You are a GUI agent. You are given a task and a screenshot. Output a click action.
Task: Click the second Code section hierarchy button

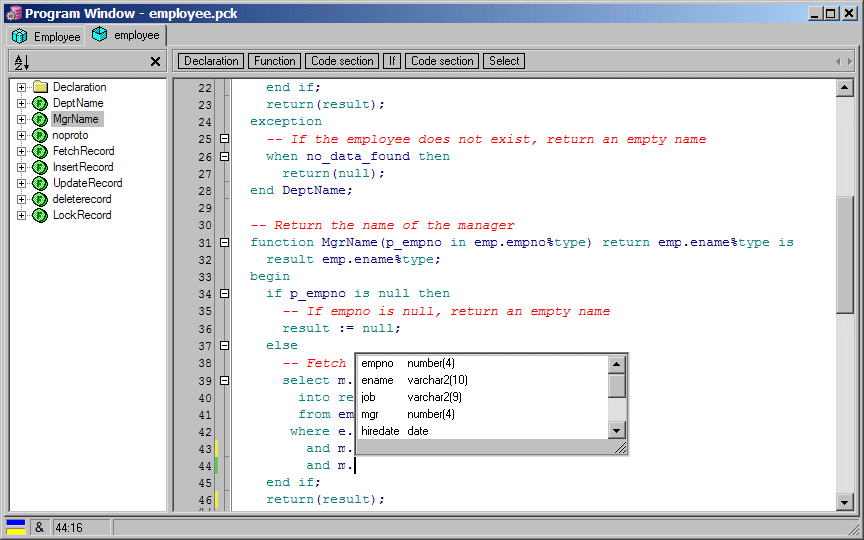pos(442,61)
